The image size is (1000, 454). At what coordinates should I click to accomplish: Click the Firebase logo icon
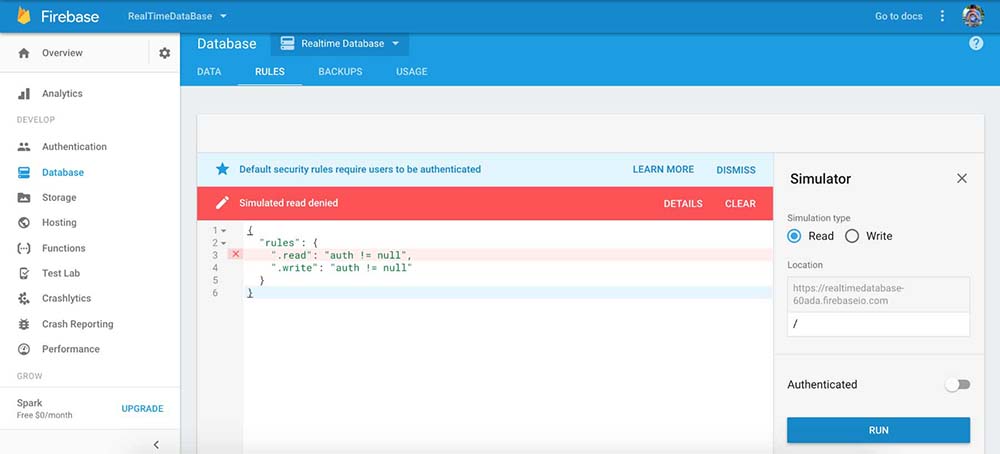pyautogui.click(x=24, y=16)
